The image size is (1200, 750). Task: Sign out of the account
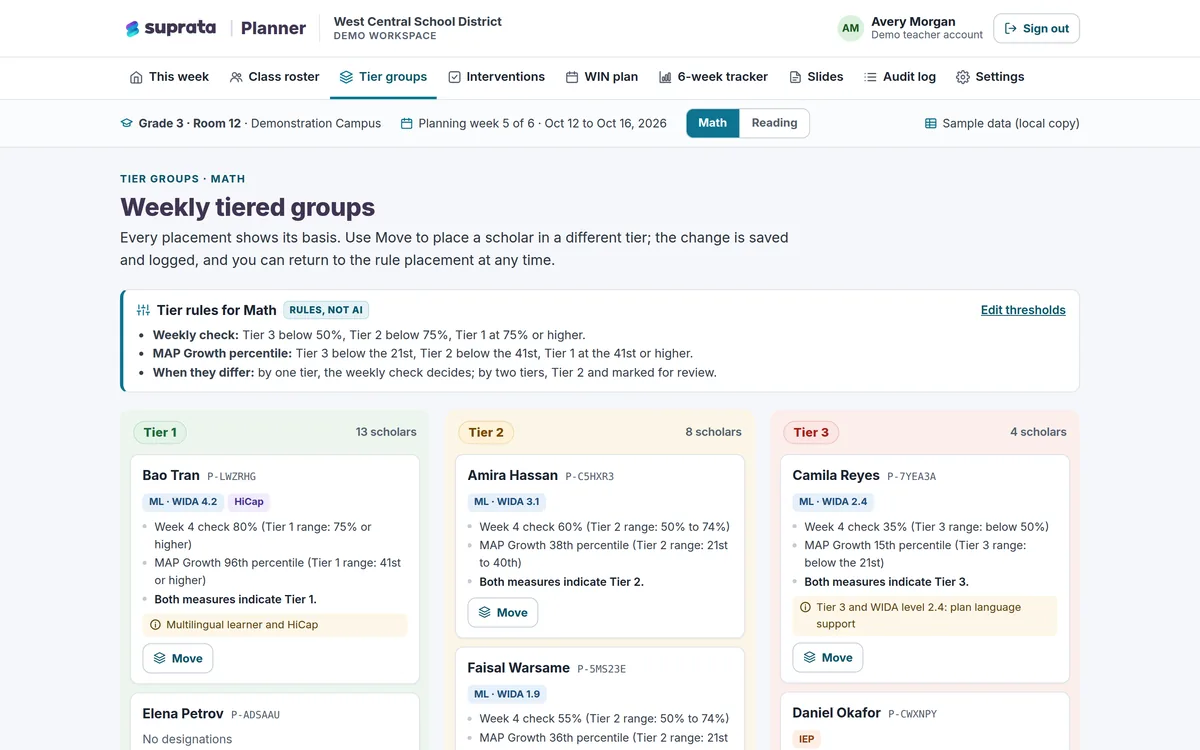click(1036, 28)
